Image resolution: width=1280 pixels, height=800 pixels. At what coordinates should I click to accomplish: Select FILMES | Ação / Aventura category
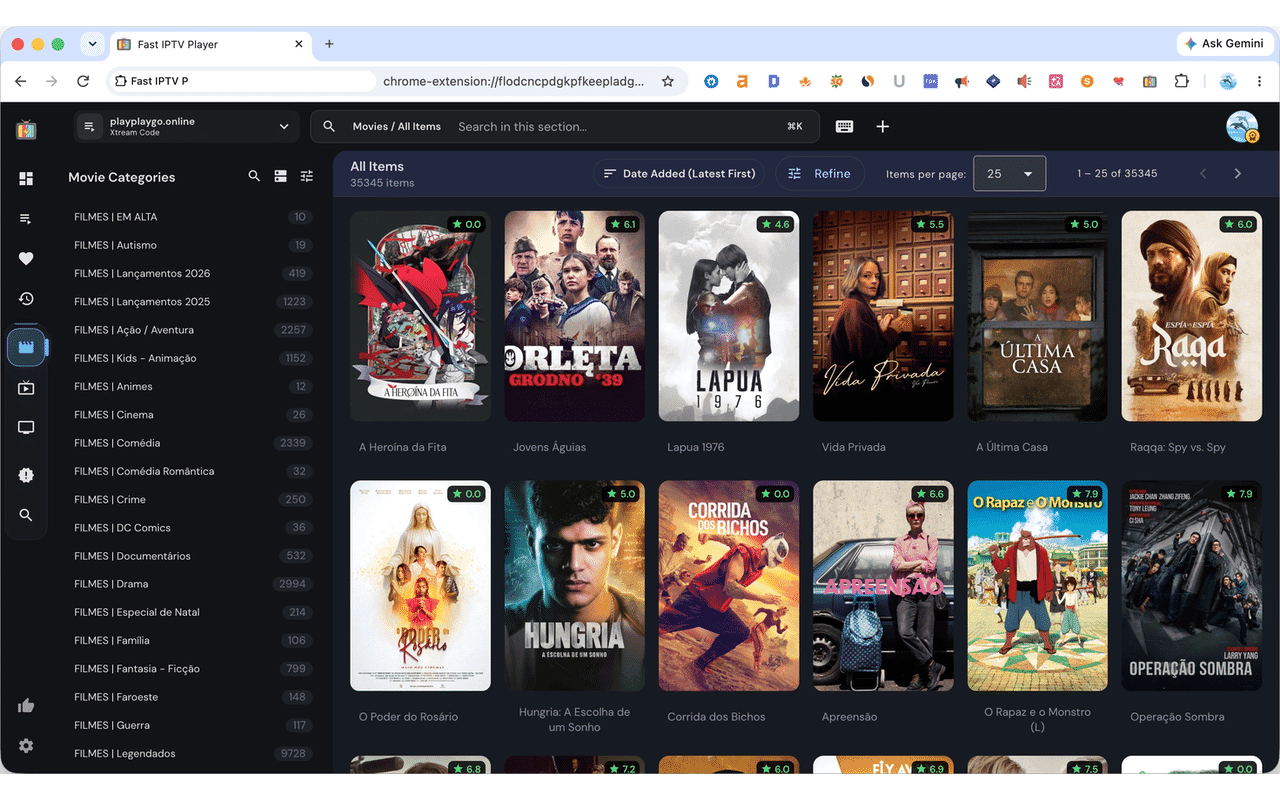coord(190,330)
